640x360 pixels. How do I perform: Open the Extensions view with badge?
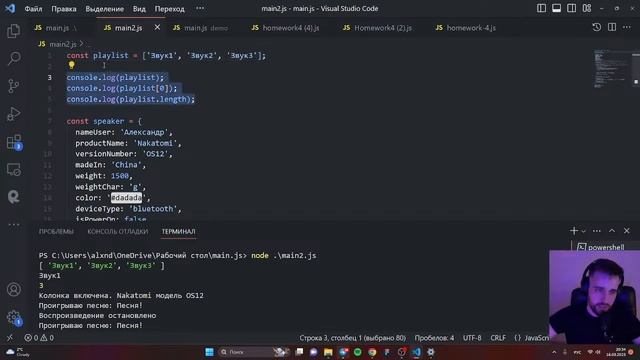pyautogui.click(x=14, y=142)
